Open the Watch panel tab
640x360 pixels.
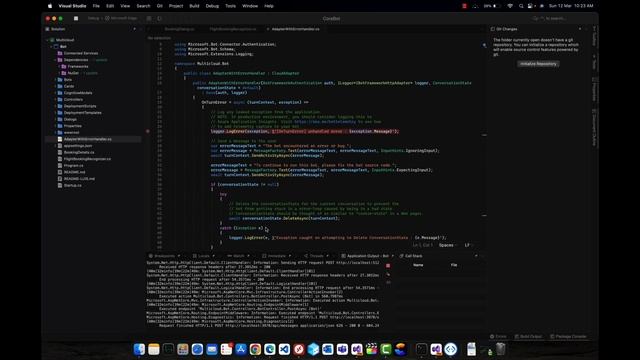click(238, 256)
